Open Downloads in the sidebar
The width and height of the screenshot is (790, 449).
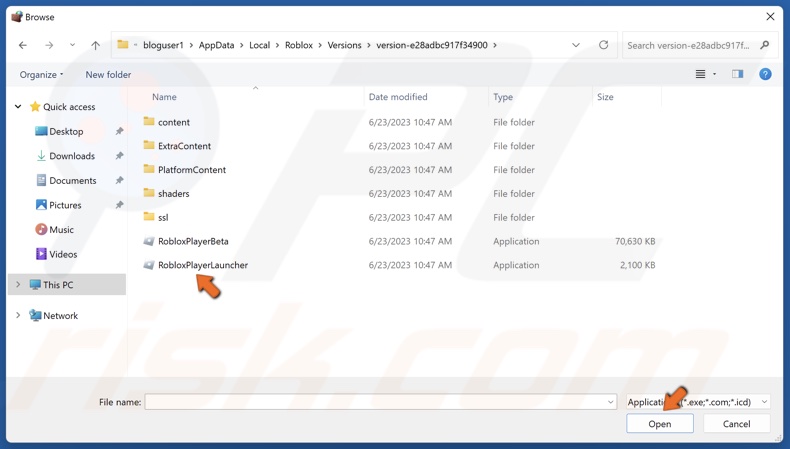pos(72,156)
